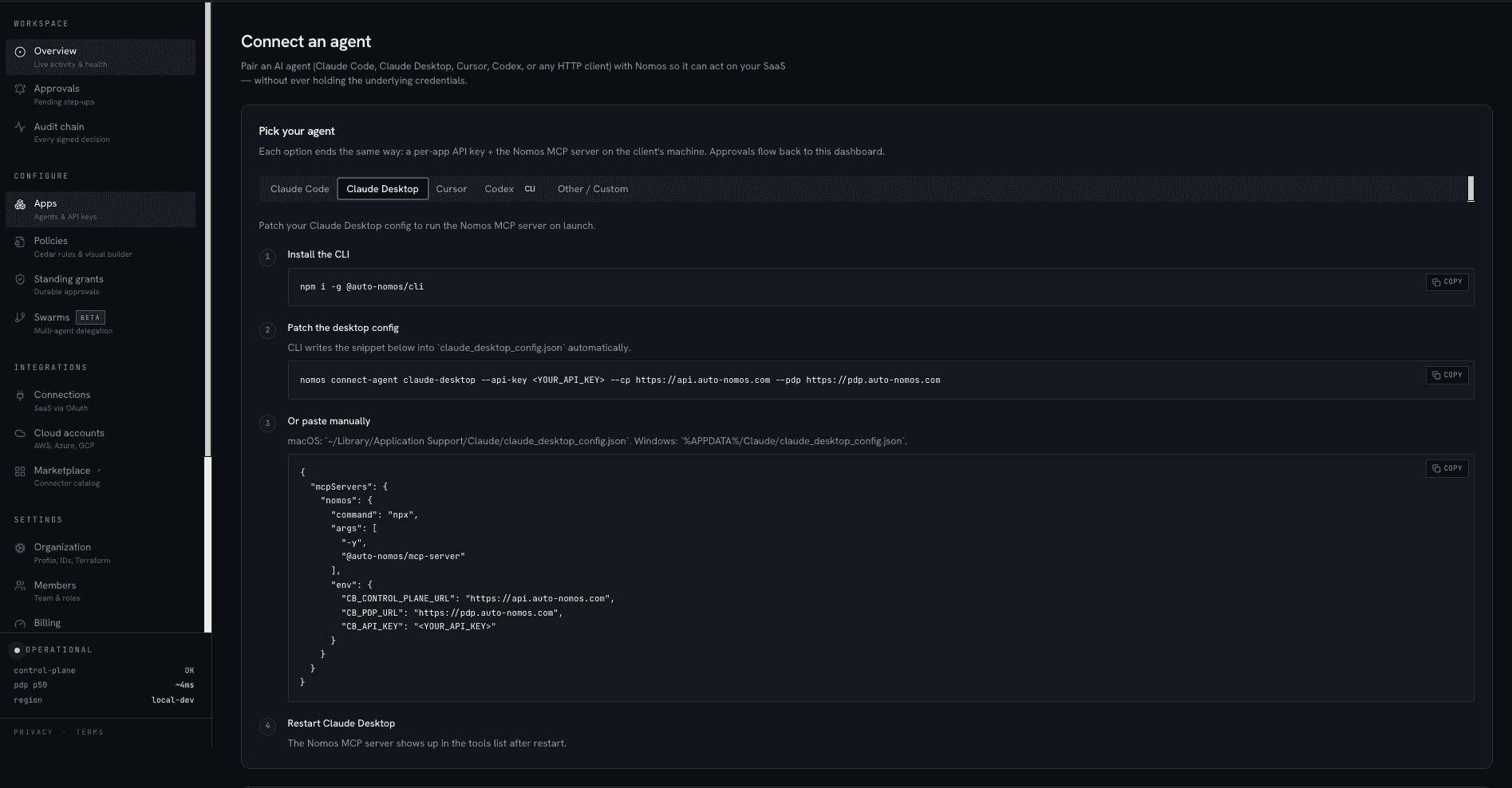Click the BETA badge next to Swarms
Screen dimensions: 1512x788
90,317
